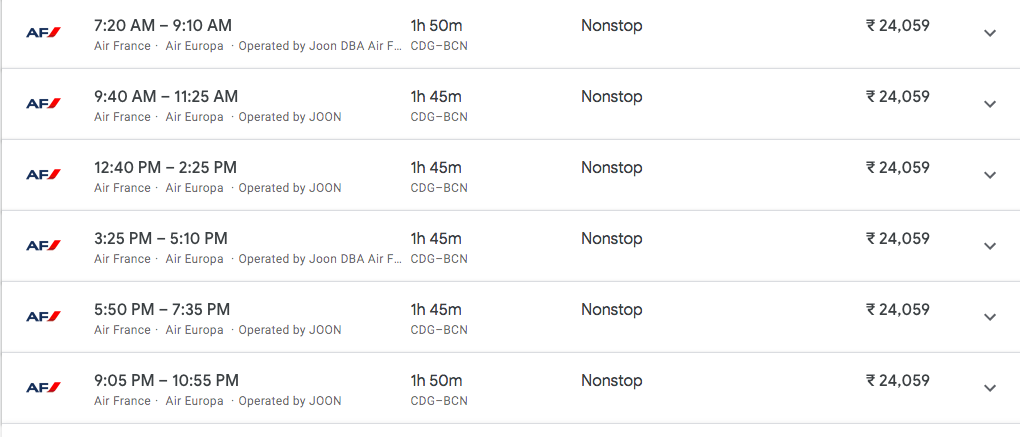Expand details for the 7:20 AM flight
Image resolution: width=1020 pixels, height=437 pixels.
point(990,33)
